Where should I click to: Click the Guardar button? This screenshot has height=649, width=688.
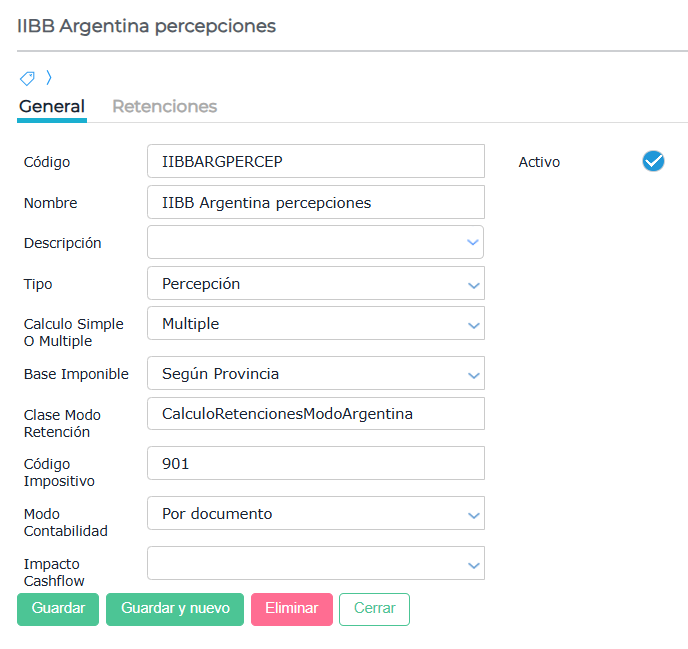[58, 608]
